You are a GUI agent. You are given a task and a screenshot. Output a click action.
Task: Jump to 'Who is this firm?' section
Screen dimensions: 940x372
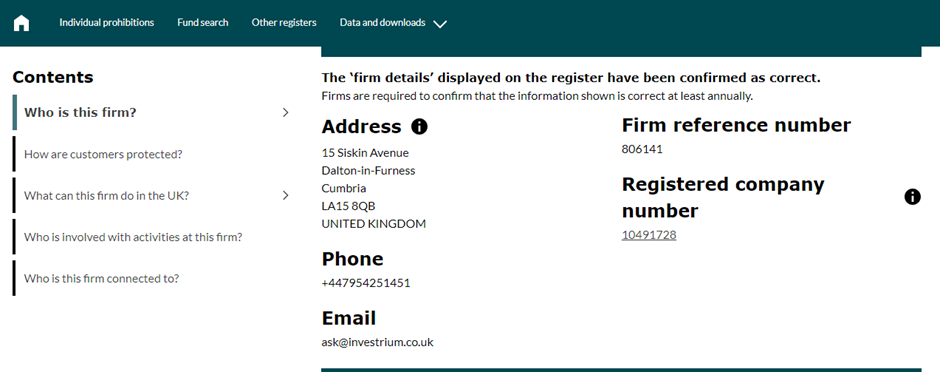coord(80,112)
